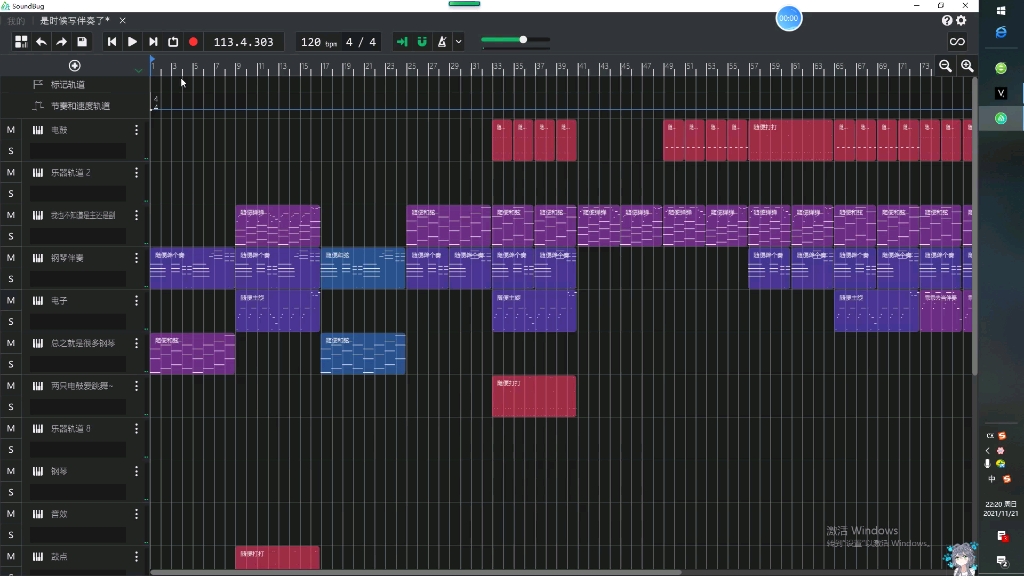The width and height of the screenshot is (1024, 576).
Task: Click the 113.4.303 position display
Action: (244, 42)
